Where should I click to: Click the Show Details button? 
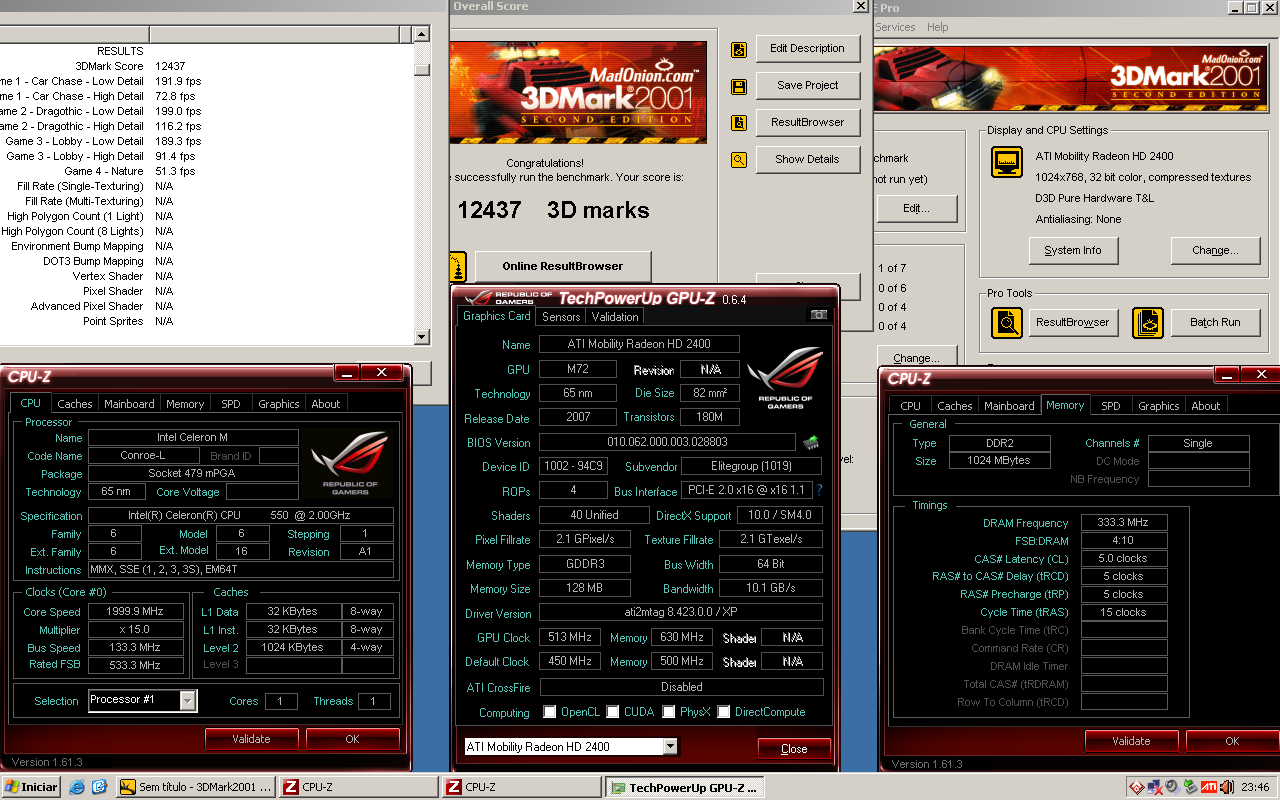807,159
